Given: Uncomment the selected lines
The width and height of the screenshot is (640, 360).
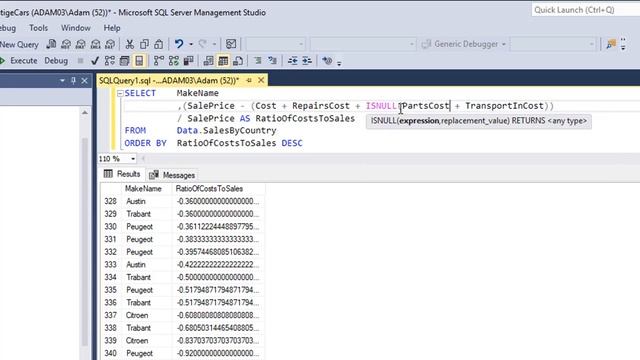Looking at the screenshot, I should (272, 61).
